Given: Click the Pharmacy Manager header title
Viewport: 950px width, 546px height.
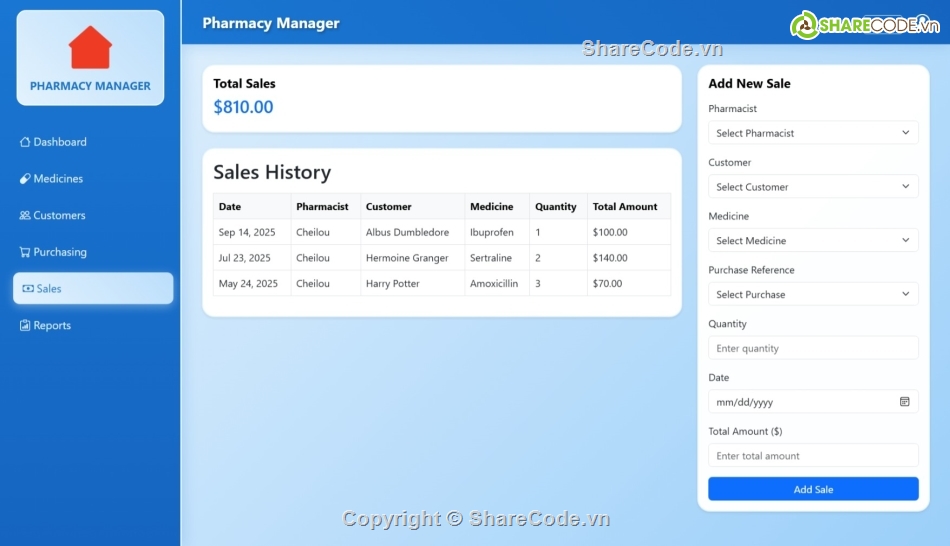Looking at the screenshot, I should (x=270, y=23).
